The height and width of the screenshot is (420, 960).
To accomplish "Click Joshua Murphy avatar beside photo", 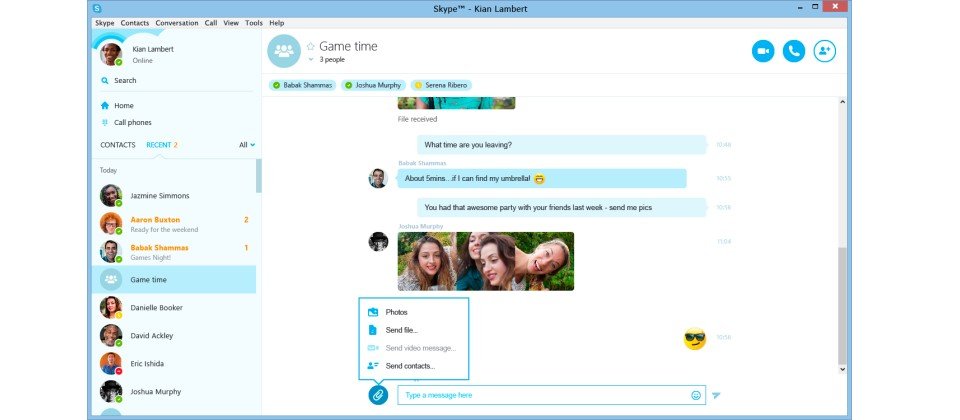I will pos(378,241).
